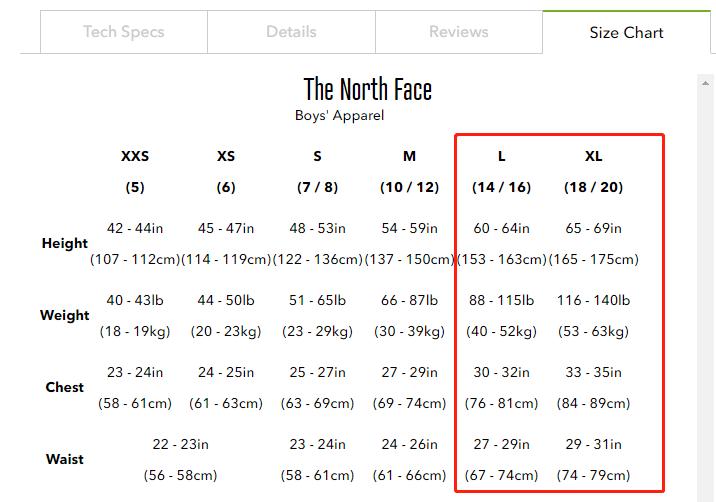Select the Size Chart tab
This screenshot has width=716, height=502.
coord(626,32)
